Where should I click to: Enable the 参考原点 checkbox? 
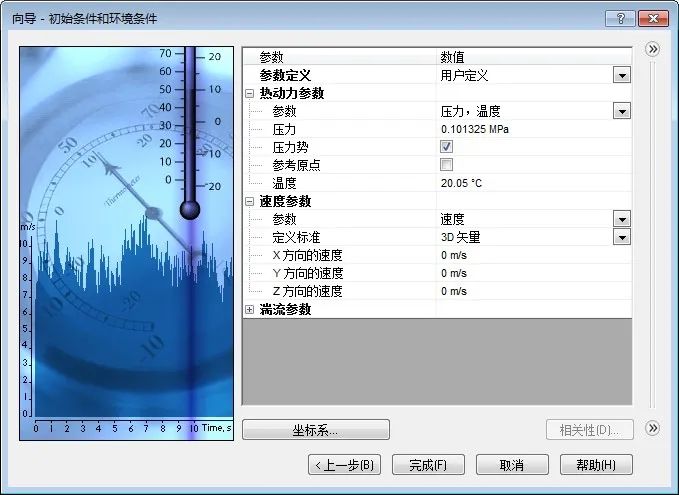tap(447, 165)
